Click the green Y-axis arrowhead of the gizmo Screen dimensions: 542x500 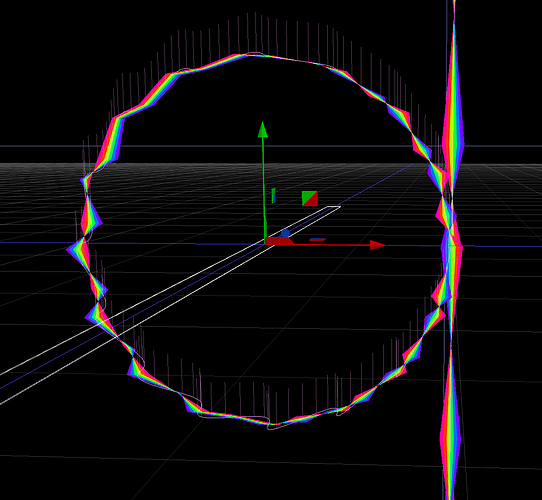click(263, 130)
